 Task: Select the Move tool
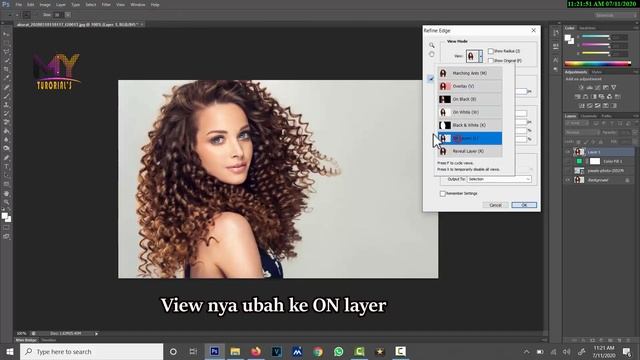coord(6,34)
